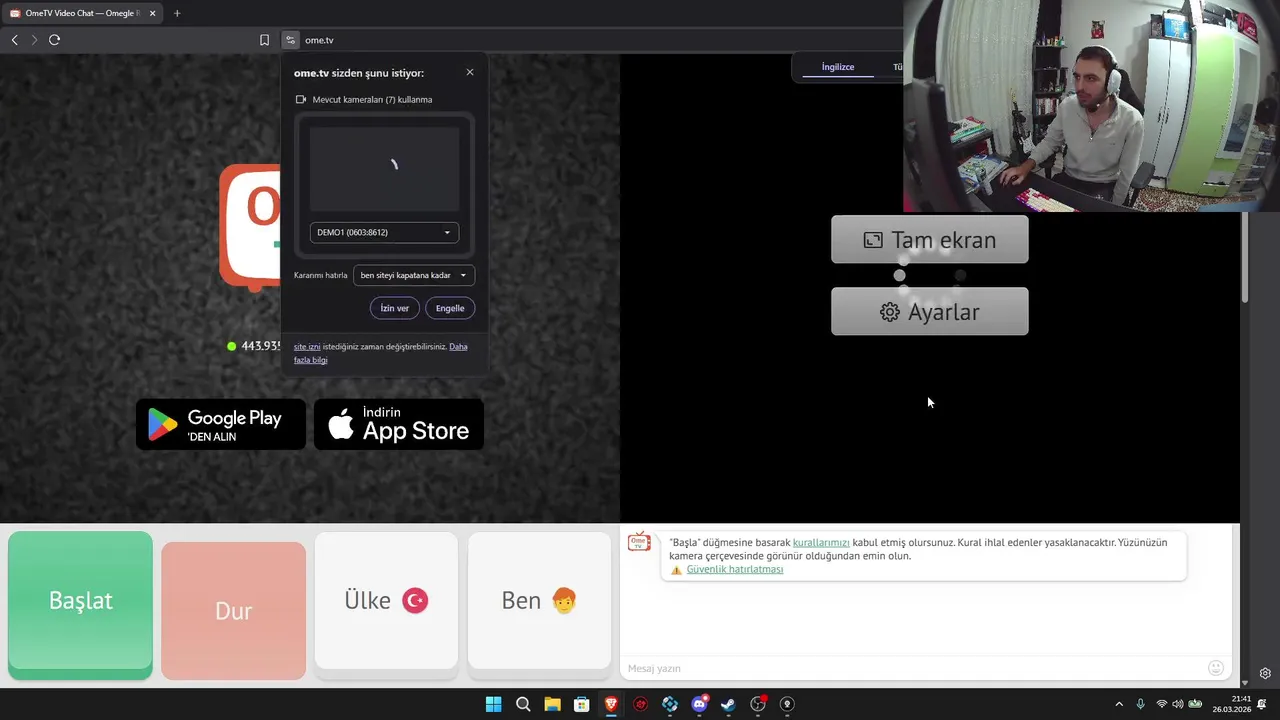Image resolution: width=1280 pixels, height=720 pixels.
Task: Open Microsoft Store from taskbar
Action: [x=581, y=704]
